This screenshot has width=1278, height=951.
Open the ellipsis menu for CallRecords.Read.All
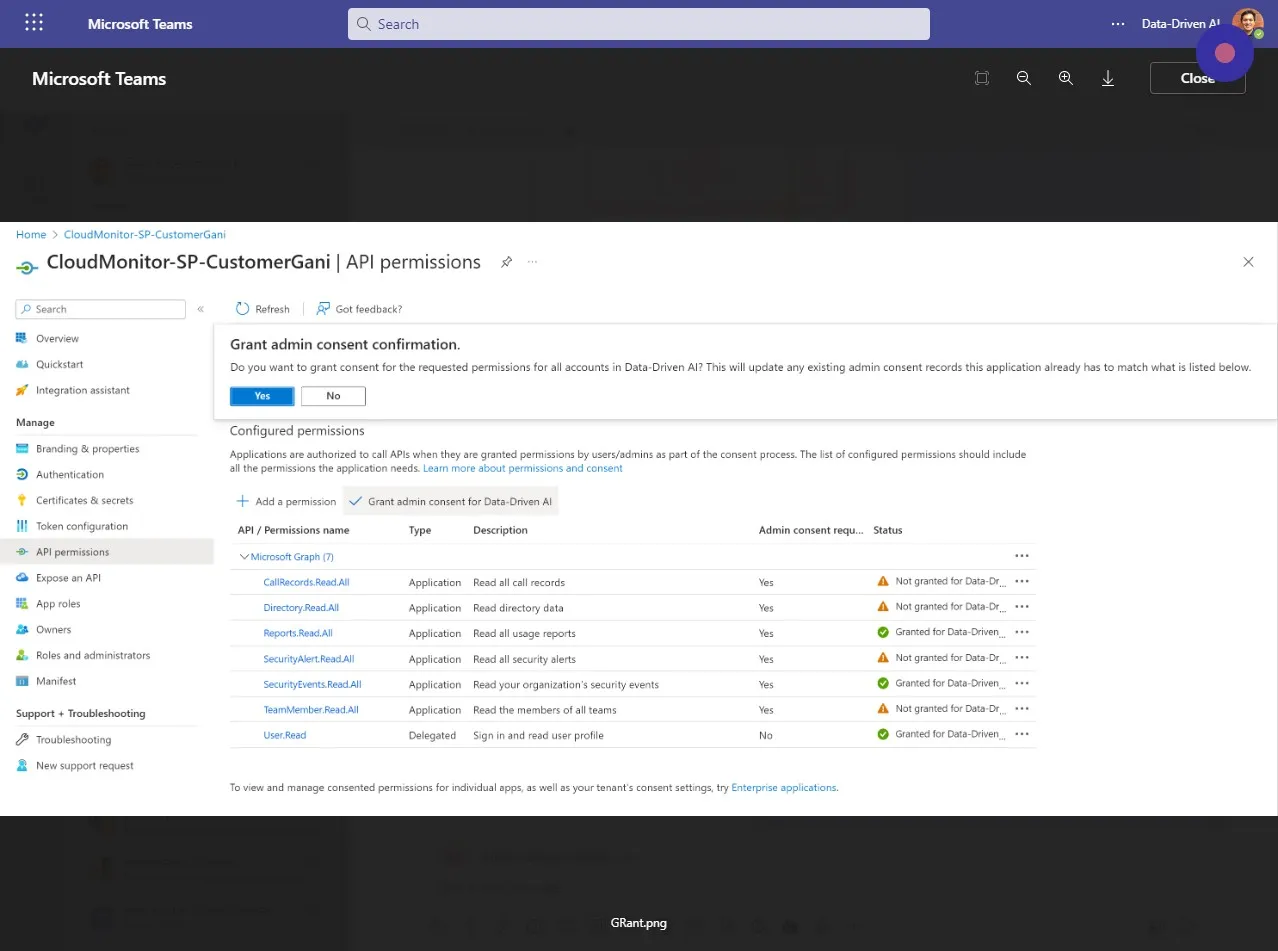point(1021,581)
